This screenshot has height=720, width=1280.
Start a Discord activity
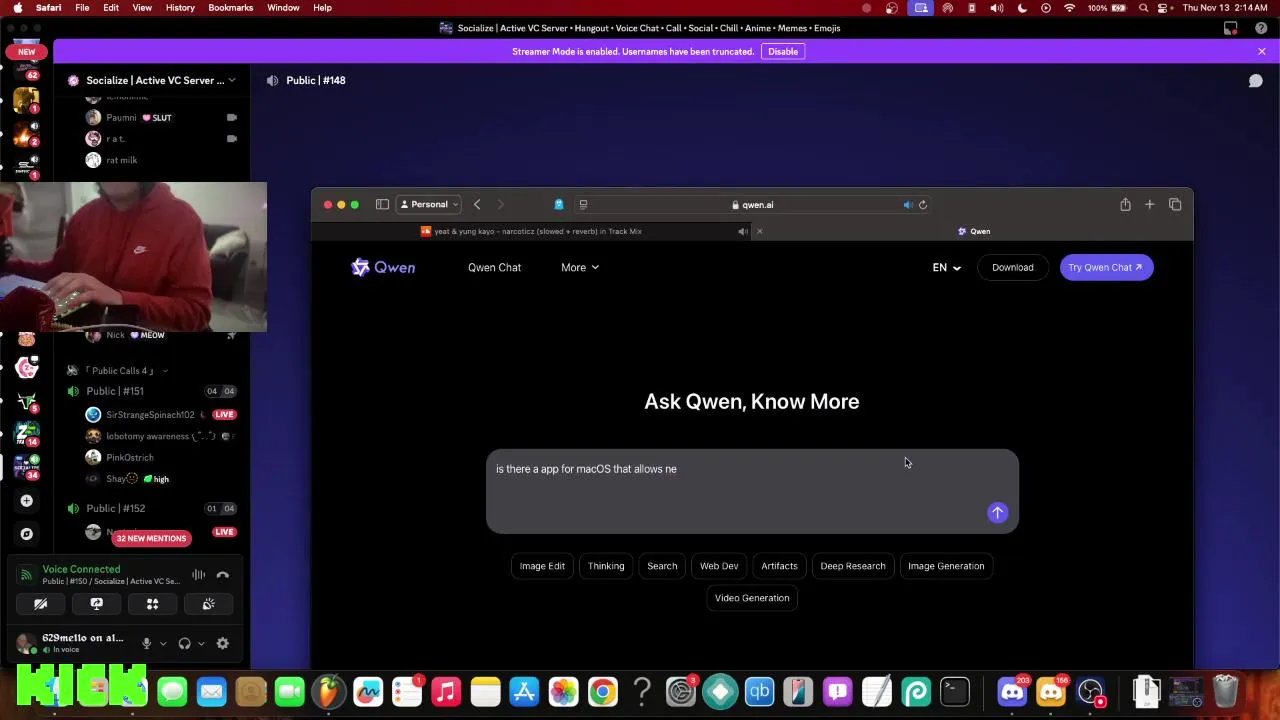click(153, 604)
